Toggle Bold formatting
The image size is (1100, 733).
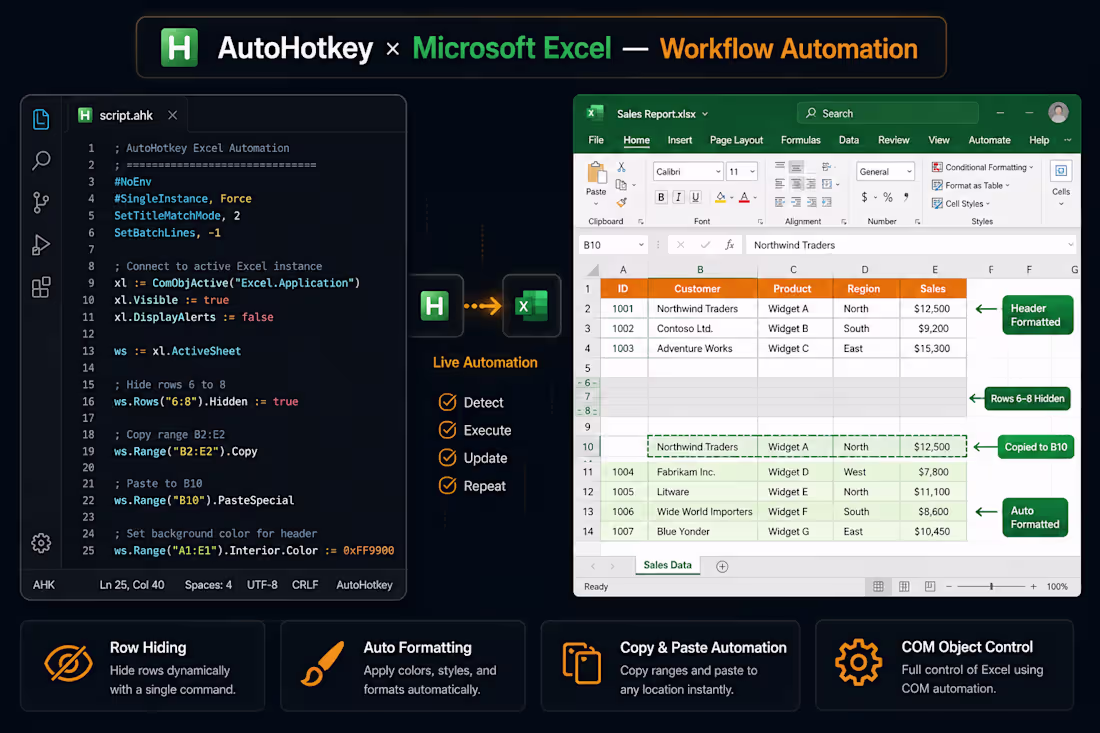coord(661,197)
